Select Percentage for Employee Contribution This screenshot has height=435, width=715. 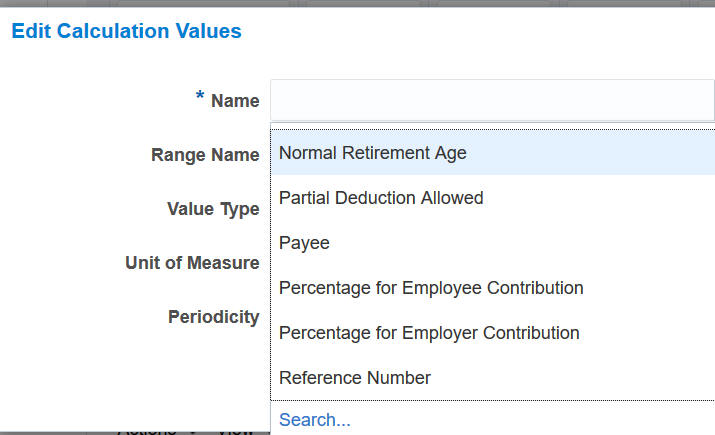pyautogui.click(x=431, y=288)
